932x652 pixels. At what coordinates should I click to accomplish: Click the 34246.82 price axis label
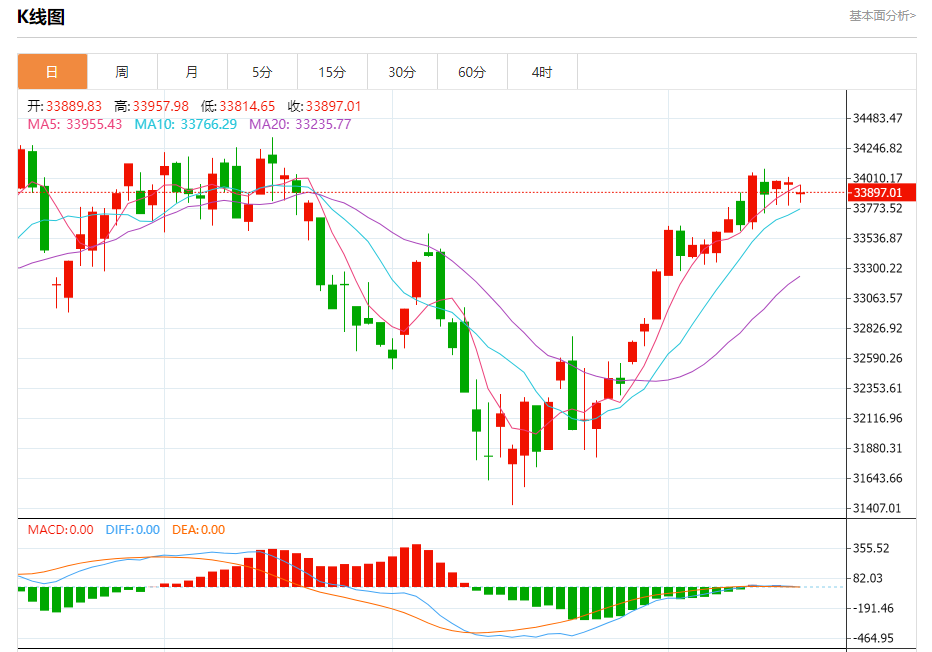click(x=877, y=148)
